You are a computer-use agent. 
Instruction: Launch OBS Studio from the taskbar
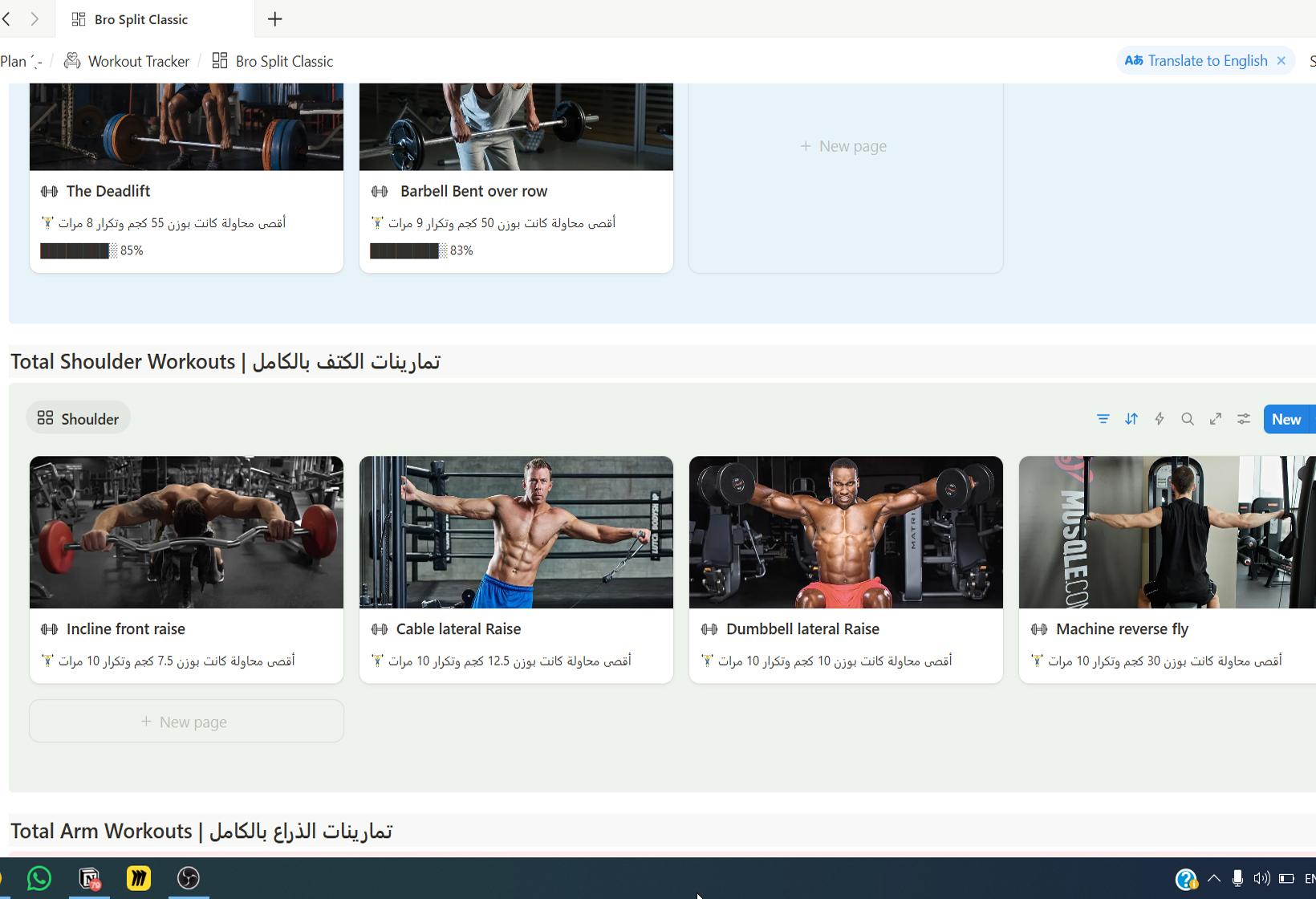click(188, 878)
